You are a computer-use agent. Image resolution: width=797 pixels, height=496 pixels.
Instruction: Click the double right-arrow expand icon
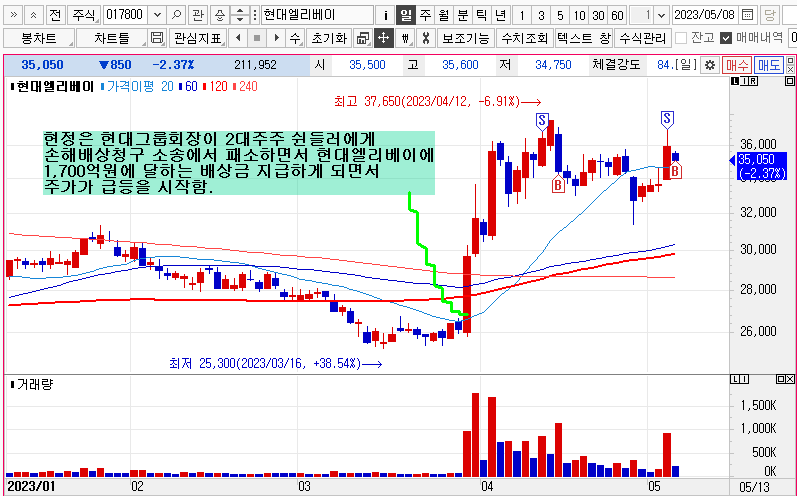coord(14,15)
